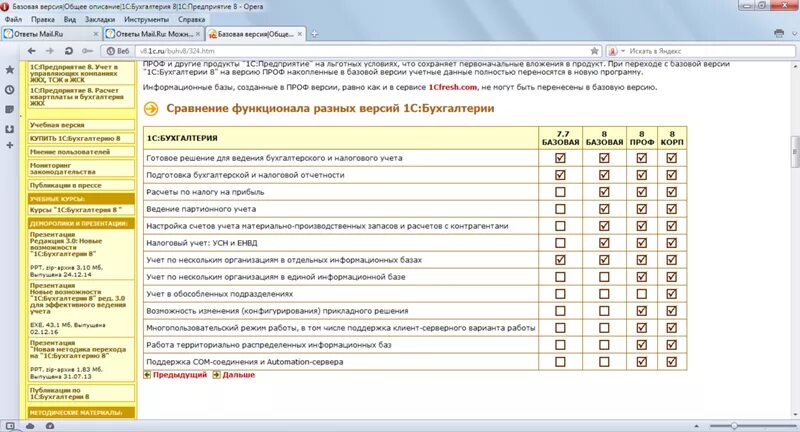Open the History clock panel in the sidebar
The width and height of the screenshot is (800, 432).
(9, 90)
